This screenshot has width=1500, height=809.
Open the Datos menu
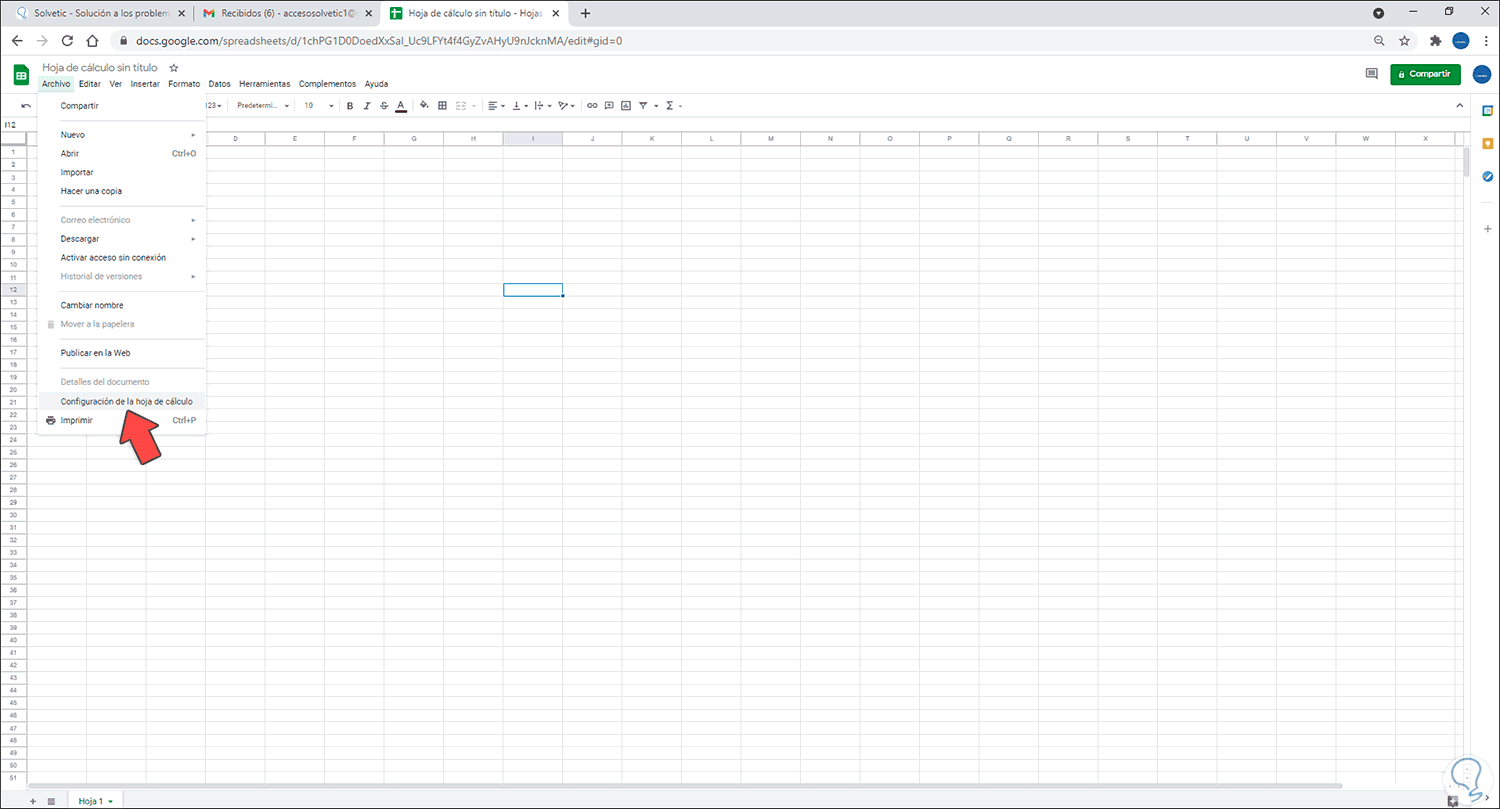point(219,84)
